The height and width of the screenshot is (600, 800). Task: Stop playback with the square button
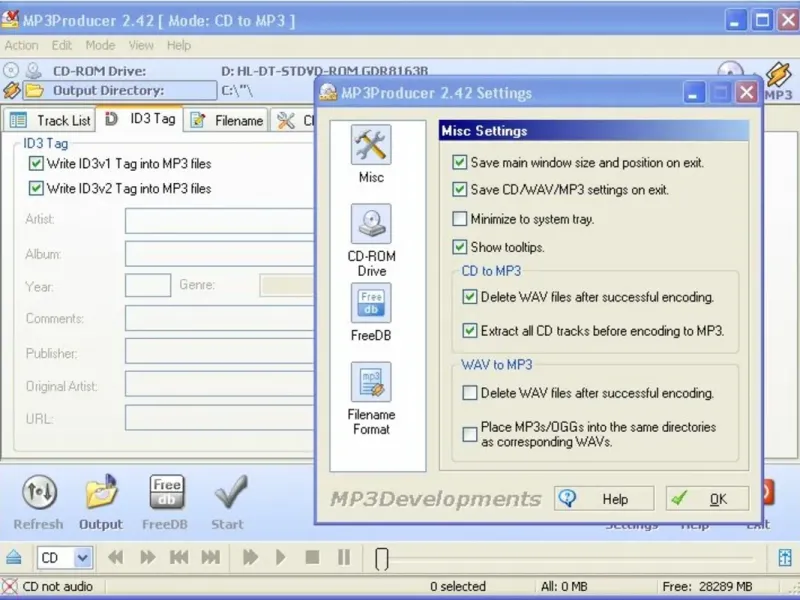tap(312, 557)
